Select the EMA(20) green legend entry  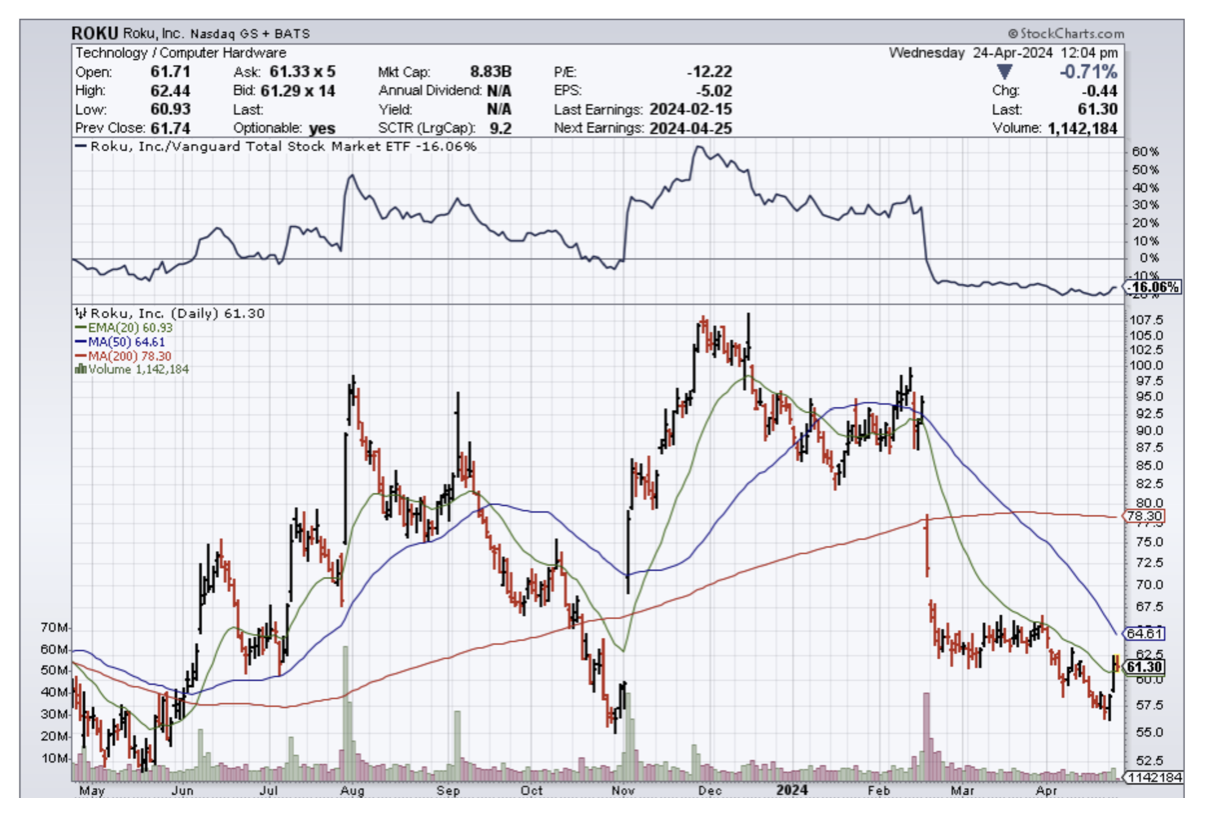(x=116, y=327)
